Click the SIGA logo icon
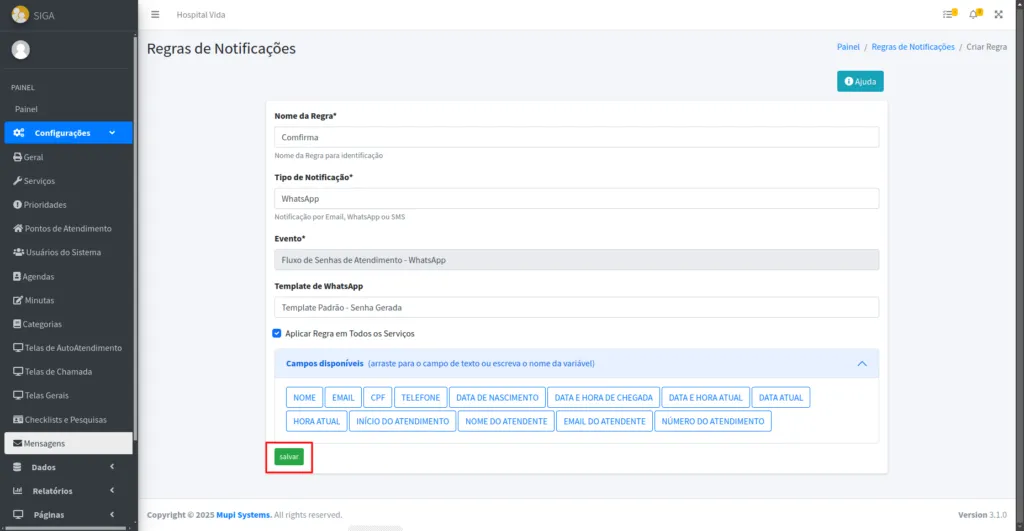1024x531 pixels. (x=19, y=15)
